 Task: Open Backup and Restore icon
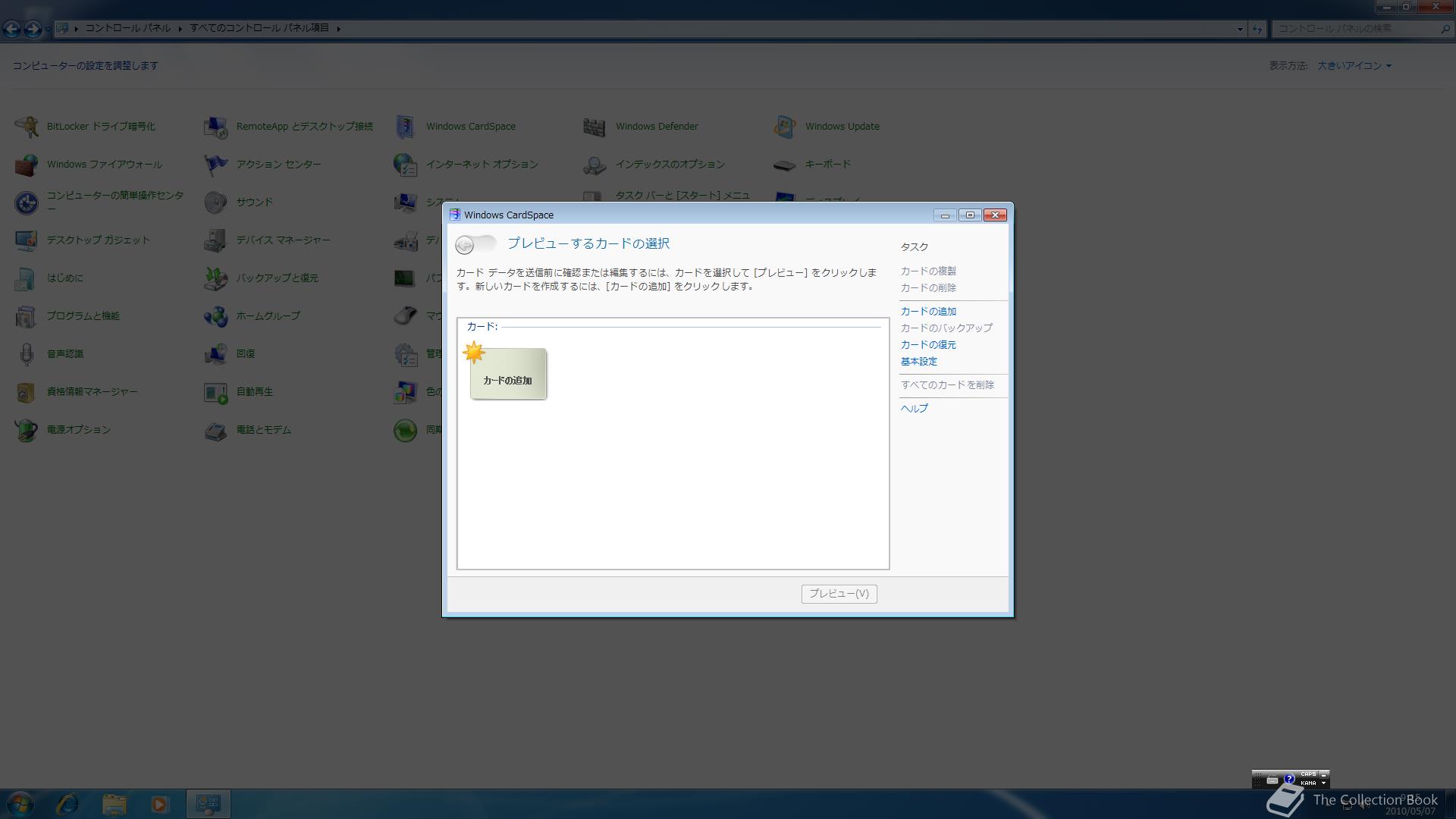tap(216, 278)
